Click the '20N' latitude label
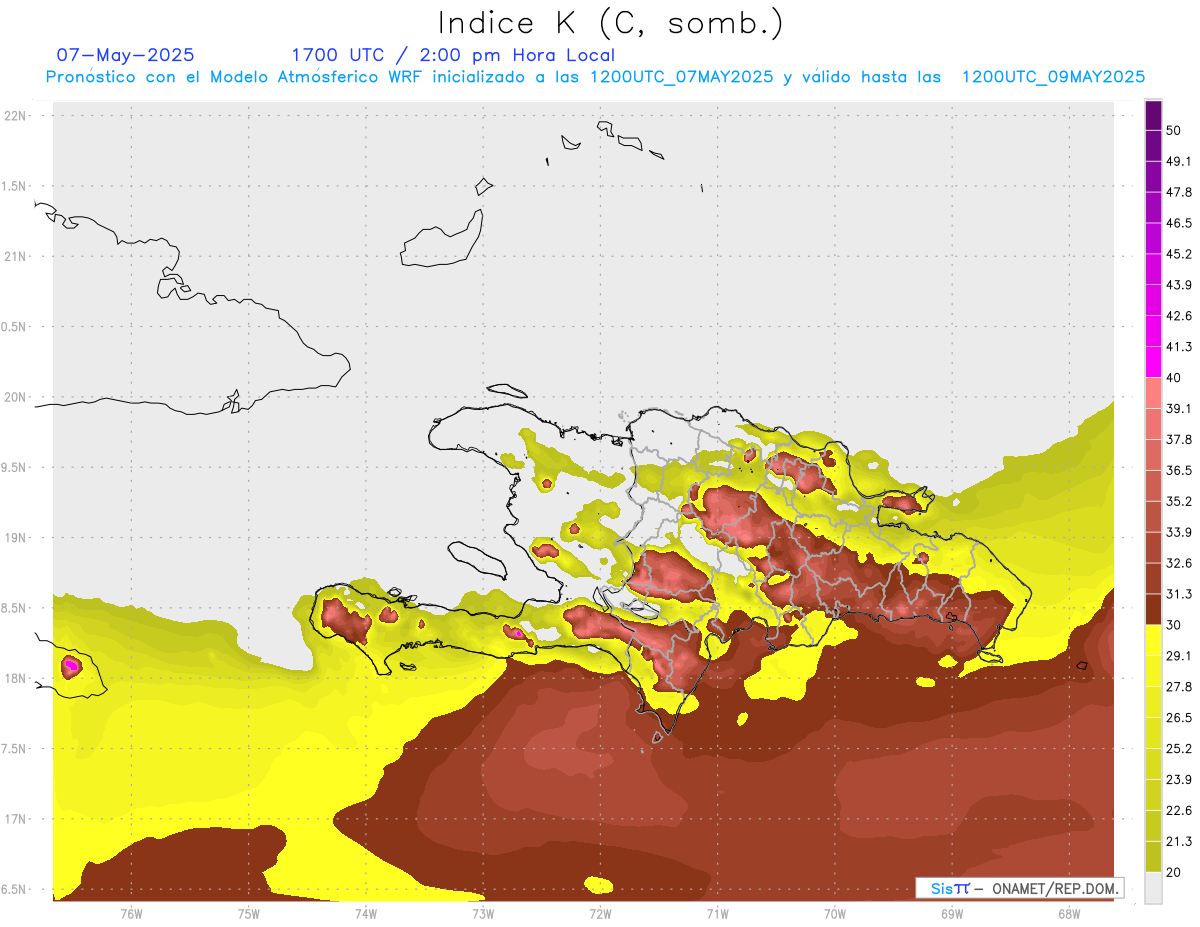1200x927 pixels. point(17,397)
